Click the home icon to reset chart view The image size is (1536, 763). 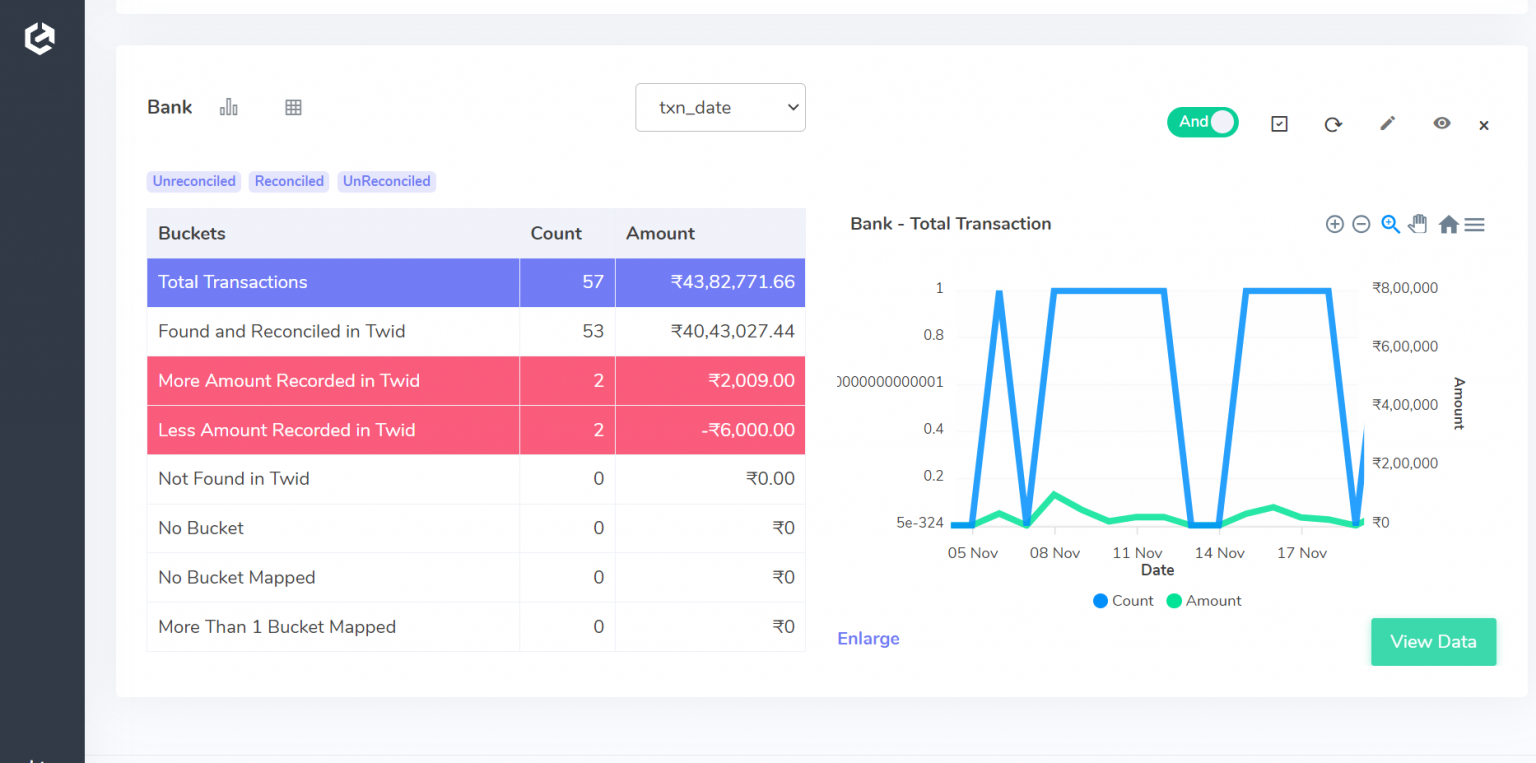pos(1448,224)
